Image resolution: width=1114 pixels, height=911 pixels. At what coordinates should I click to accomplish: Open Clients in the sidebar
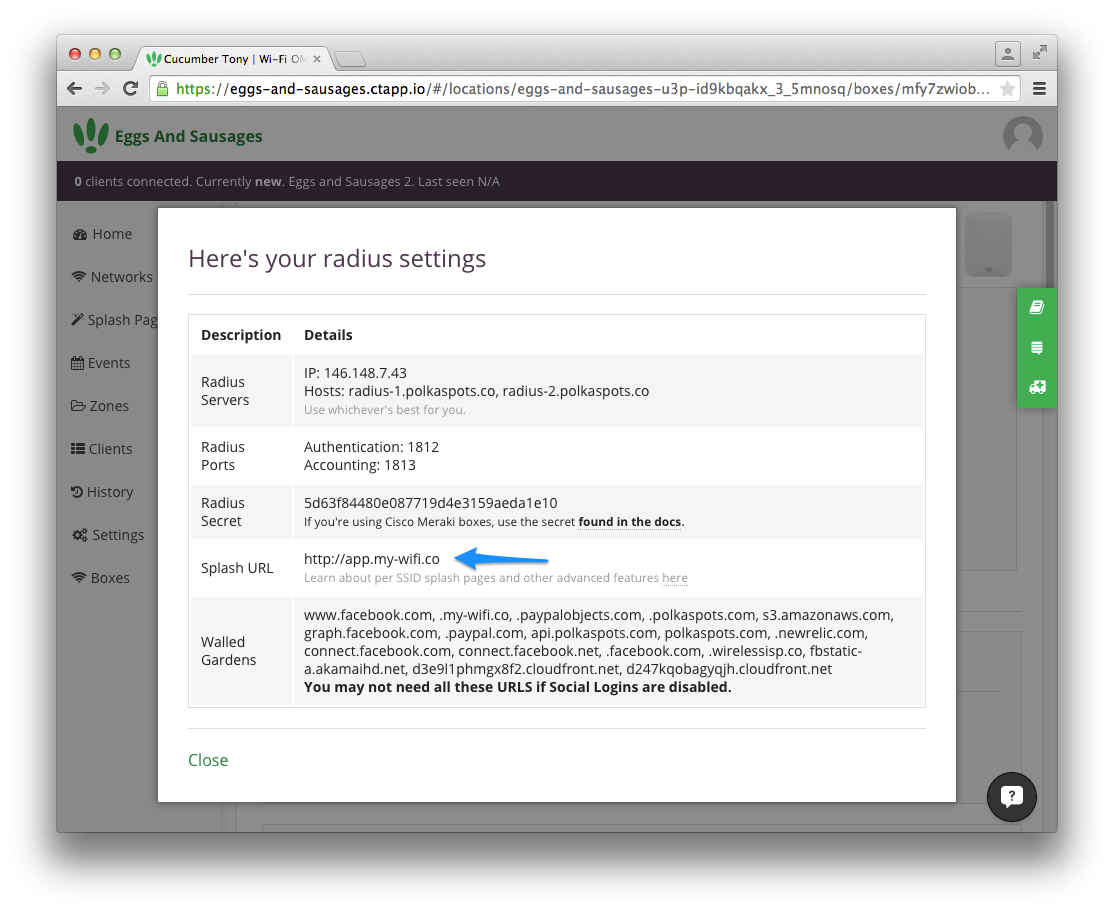(x=102, y=449)
